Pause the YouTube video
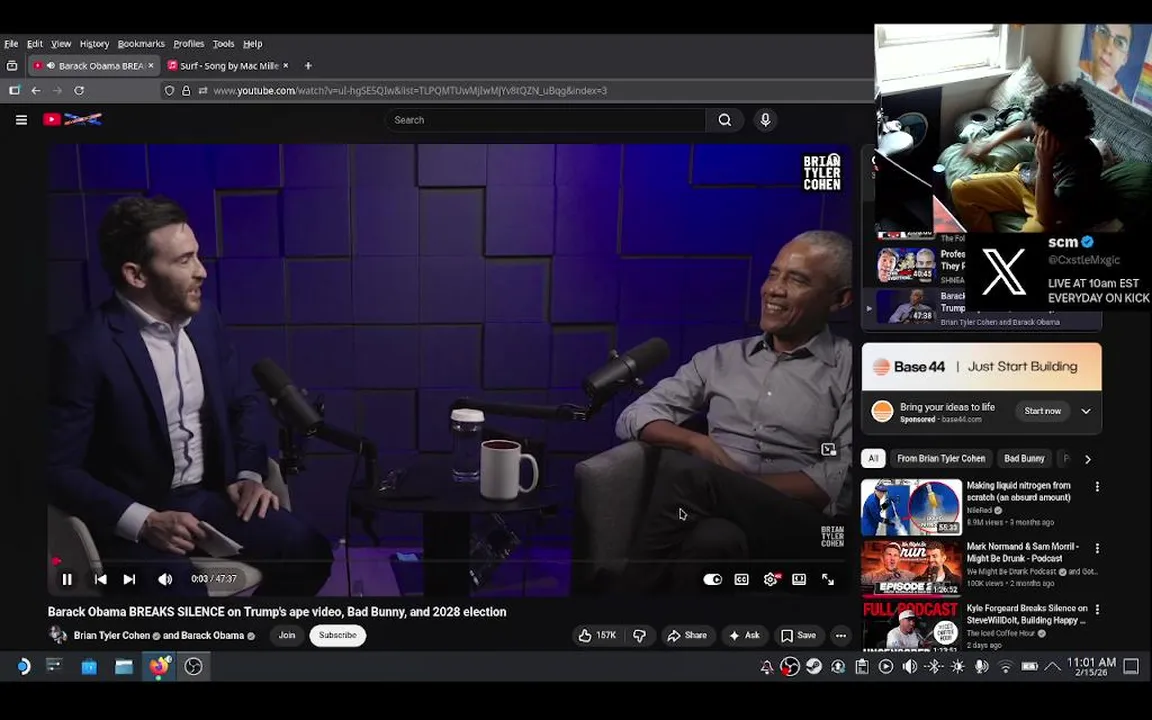 (x=67, y=579)
